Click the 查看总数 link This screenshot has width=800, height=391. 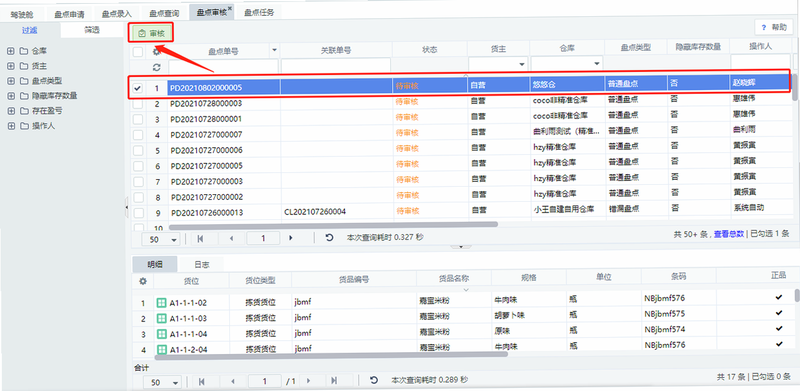pyautogui.click(x=729, y=234)
